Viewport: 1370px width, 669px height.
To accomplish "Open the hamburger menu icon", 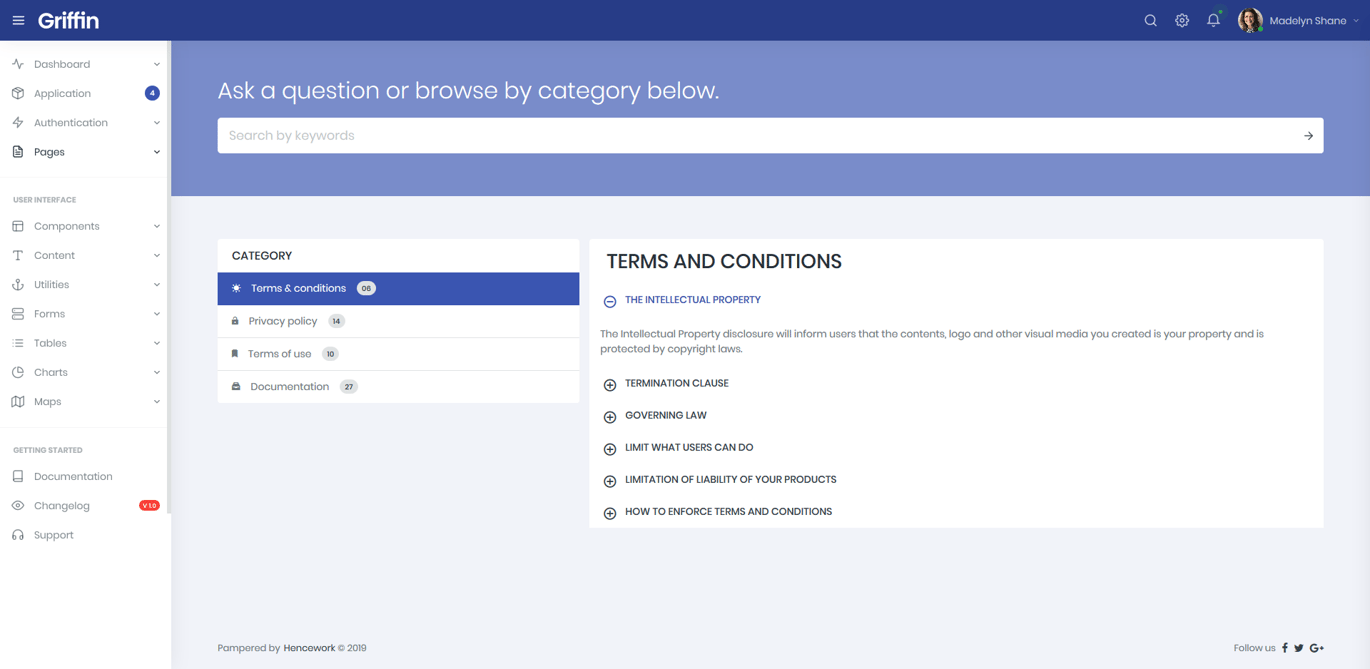I will [x=18, y=20].
